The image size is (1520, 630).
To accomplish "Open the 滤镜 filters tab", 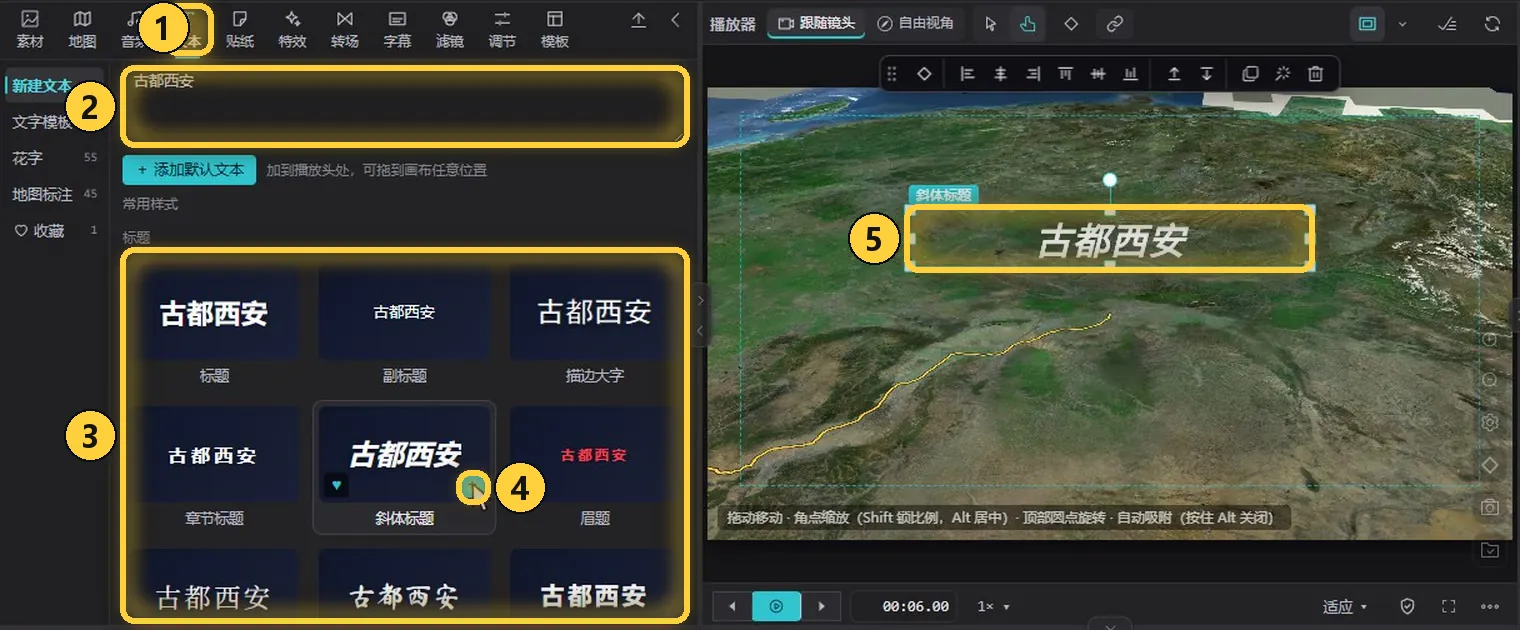I will tap(450, 29).
